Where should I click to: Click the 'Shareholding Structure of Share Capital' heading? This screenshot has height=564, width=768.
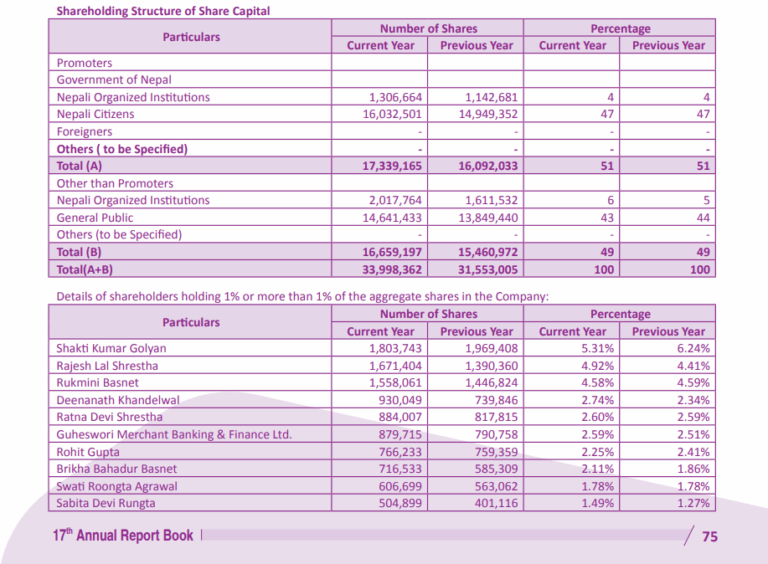pyautogui.click(x=163, y=11)
